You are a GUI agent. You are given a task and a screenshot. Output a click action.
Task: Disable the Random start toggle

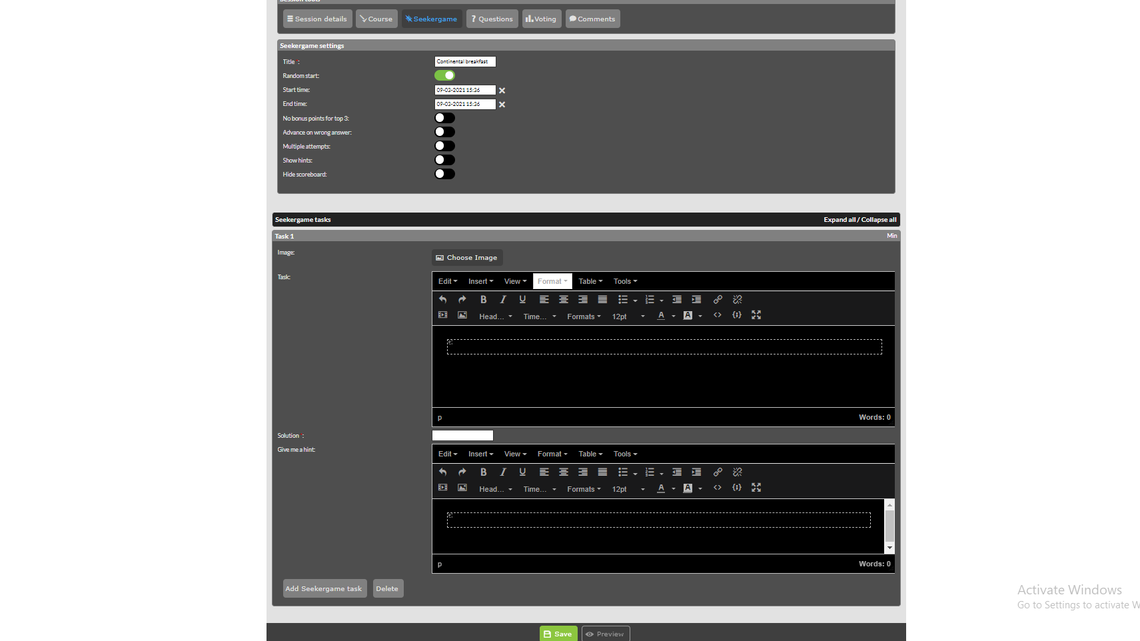click(x=445, y=75)
